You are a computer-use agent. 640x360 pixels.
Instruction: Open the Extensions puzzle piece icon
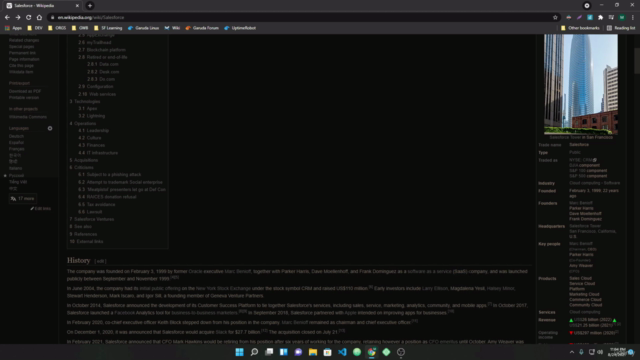tap(600, 18)
